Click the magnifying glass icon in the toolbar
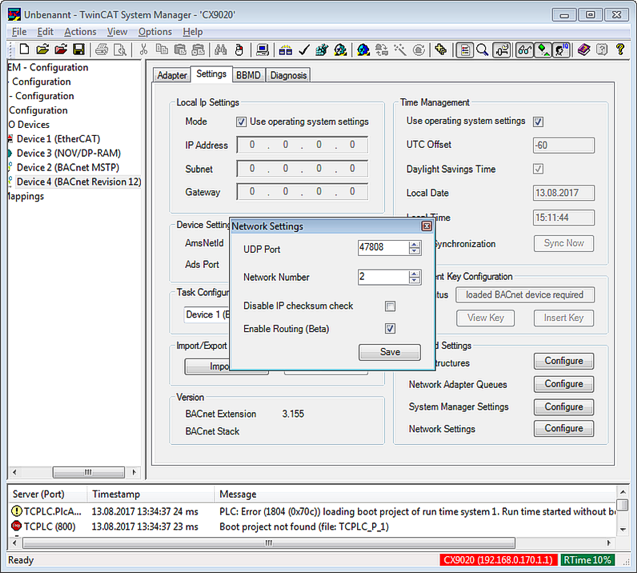The width and height of the screenshot is (637, 573). (482, 50)
